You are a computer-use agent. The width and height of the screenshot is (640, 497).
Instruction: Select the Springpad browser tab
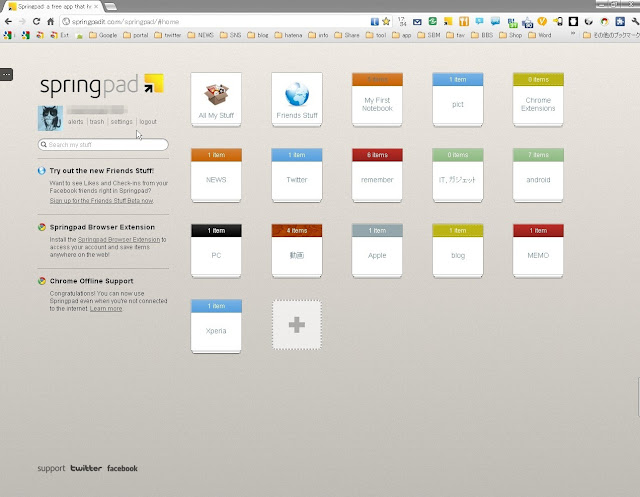pos(51,7)
